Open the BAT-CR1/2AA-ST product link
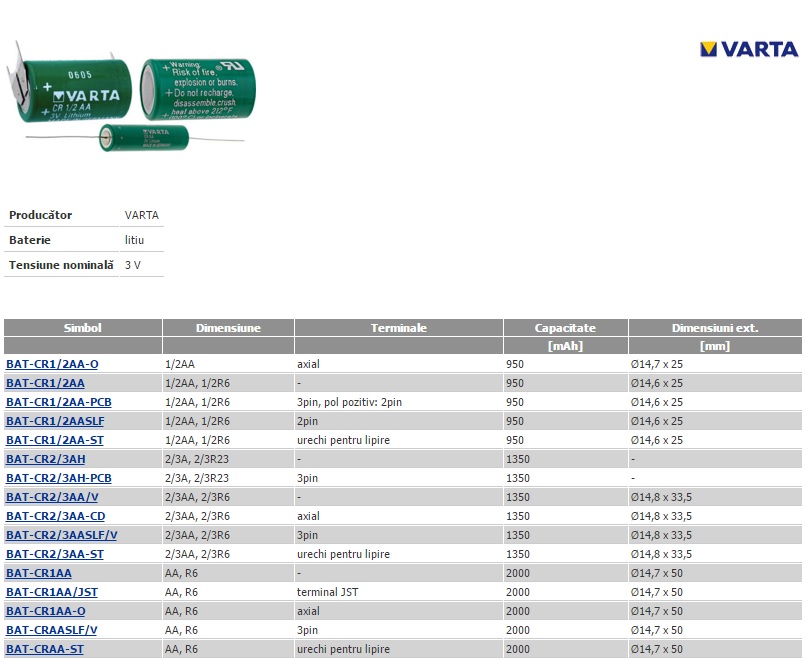 coord(55,441)
